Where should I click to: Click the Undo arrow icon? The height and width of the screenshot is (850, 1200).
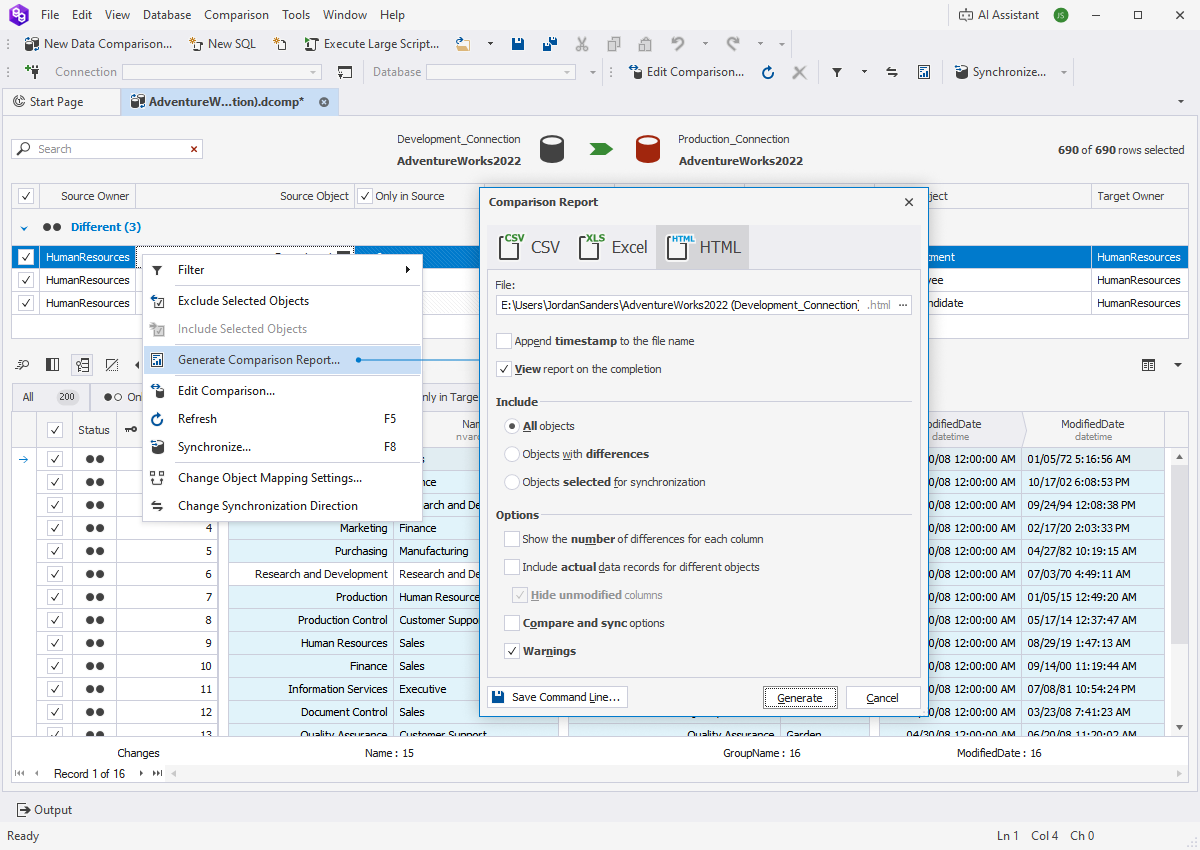(678, 44)
